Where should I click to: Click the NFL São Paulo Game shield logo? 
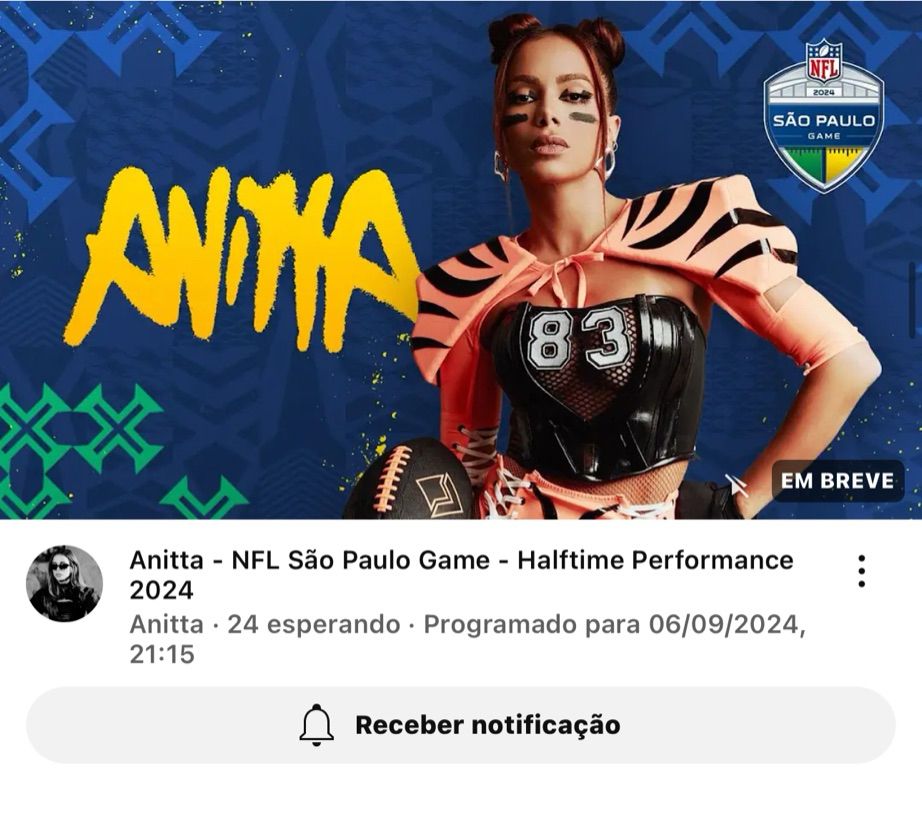click(x=823, y=116)
